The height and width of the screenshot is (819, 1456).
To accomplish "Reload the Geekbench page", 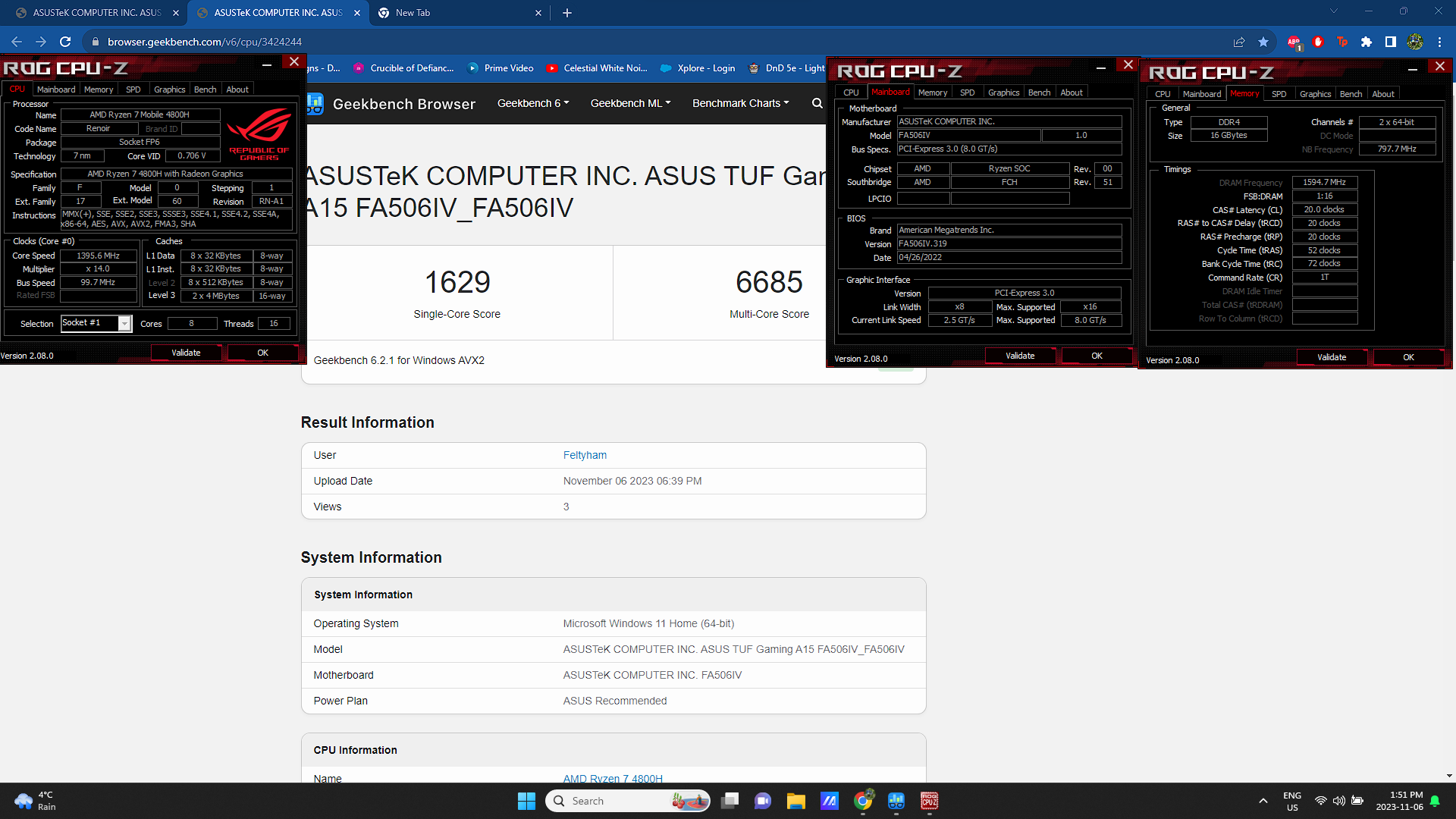I will [65, 42].
